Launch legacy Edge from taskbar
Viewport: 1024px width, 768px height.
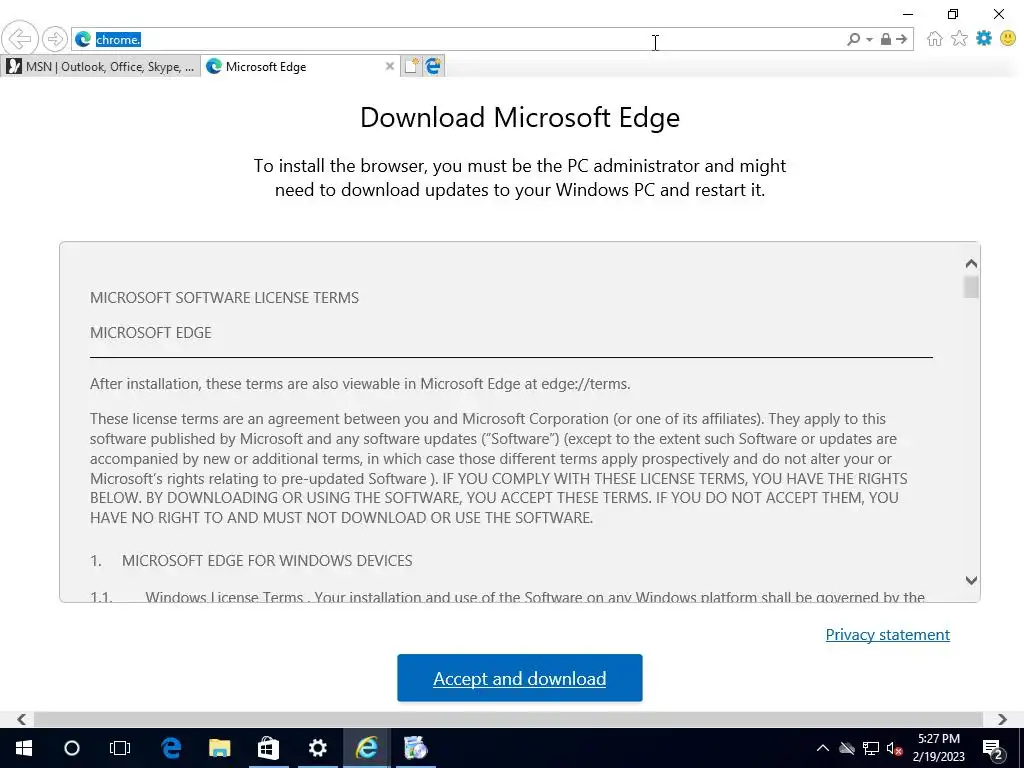point(171,748)
